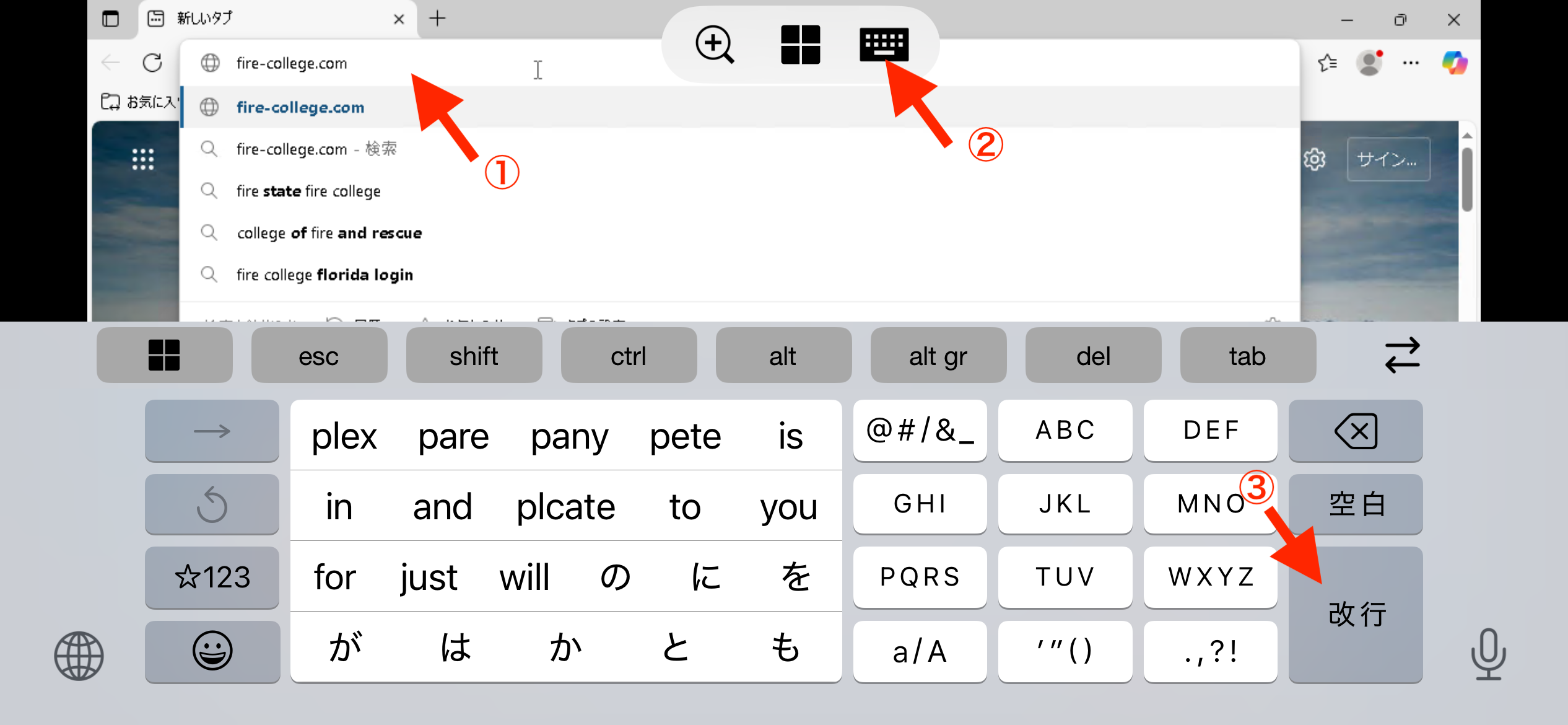Tap the WXYZ key
Viewport: 1568px width, 725px height.
pyautogui.click(x=1210, y=578)
